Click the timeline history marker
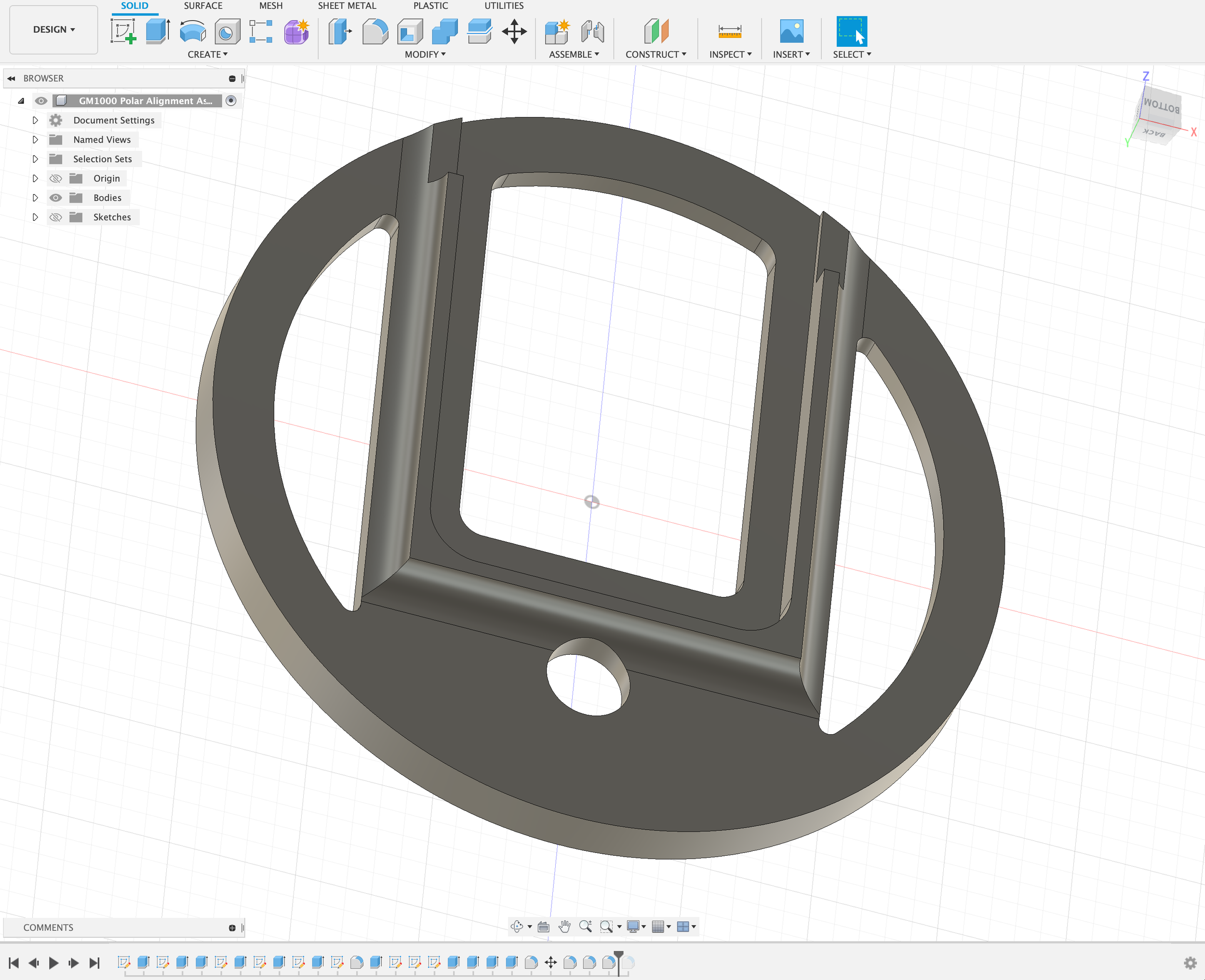Screen dimensions: 1205x980 click(619, 963)
